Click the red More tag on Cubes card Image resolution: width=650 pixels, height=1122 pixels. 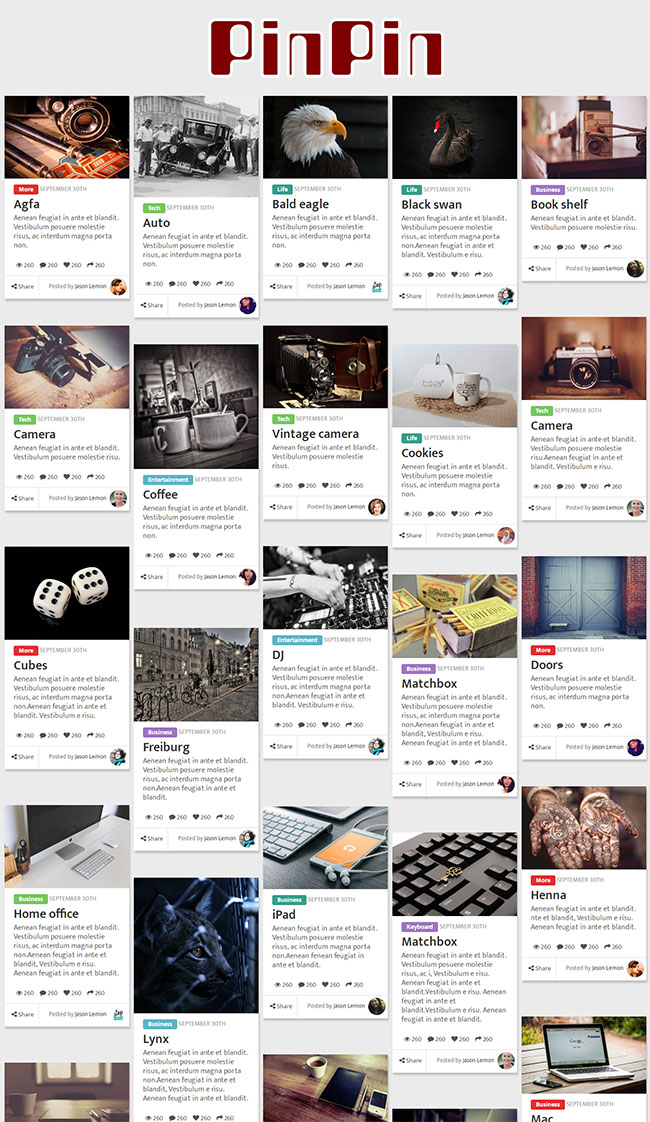[x=26, y=650]
